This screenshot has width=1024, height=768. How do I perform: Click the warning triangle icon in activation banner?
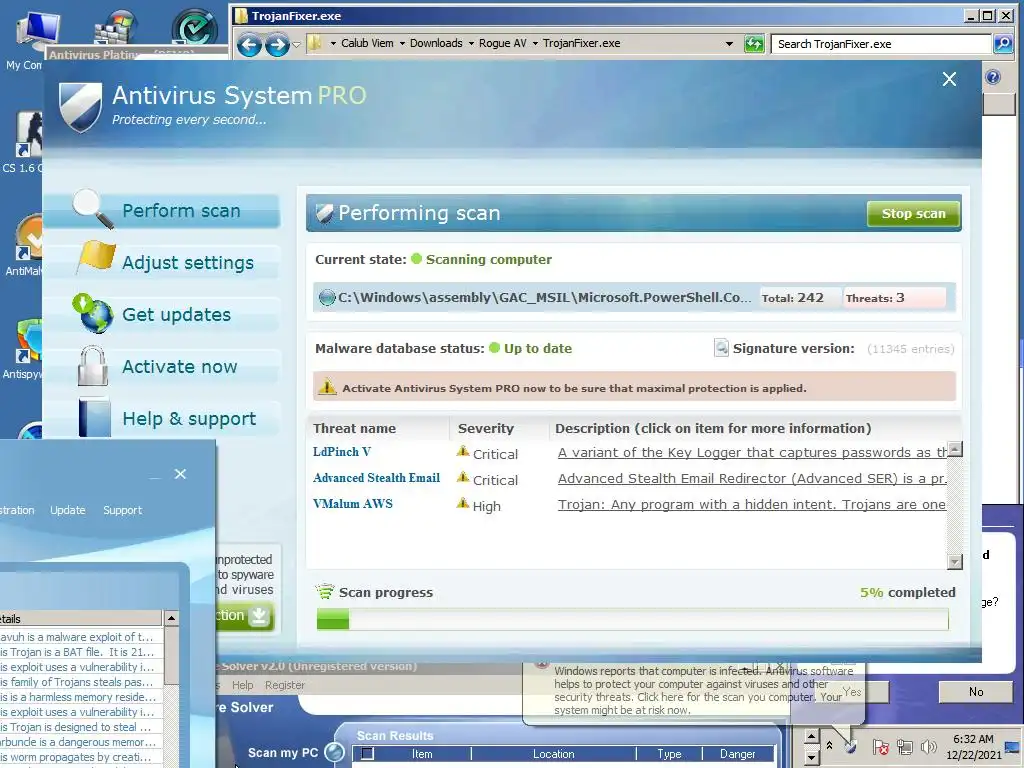(327, 387)
